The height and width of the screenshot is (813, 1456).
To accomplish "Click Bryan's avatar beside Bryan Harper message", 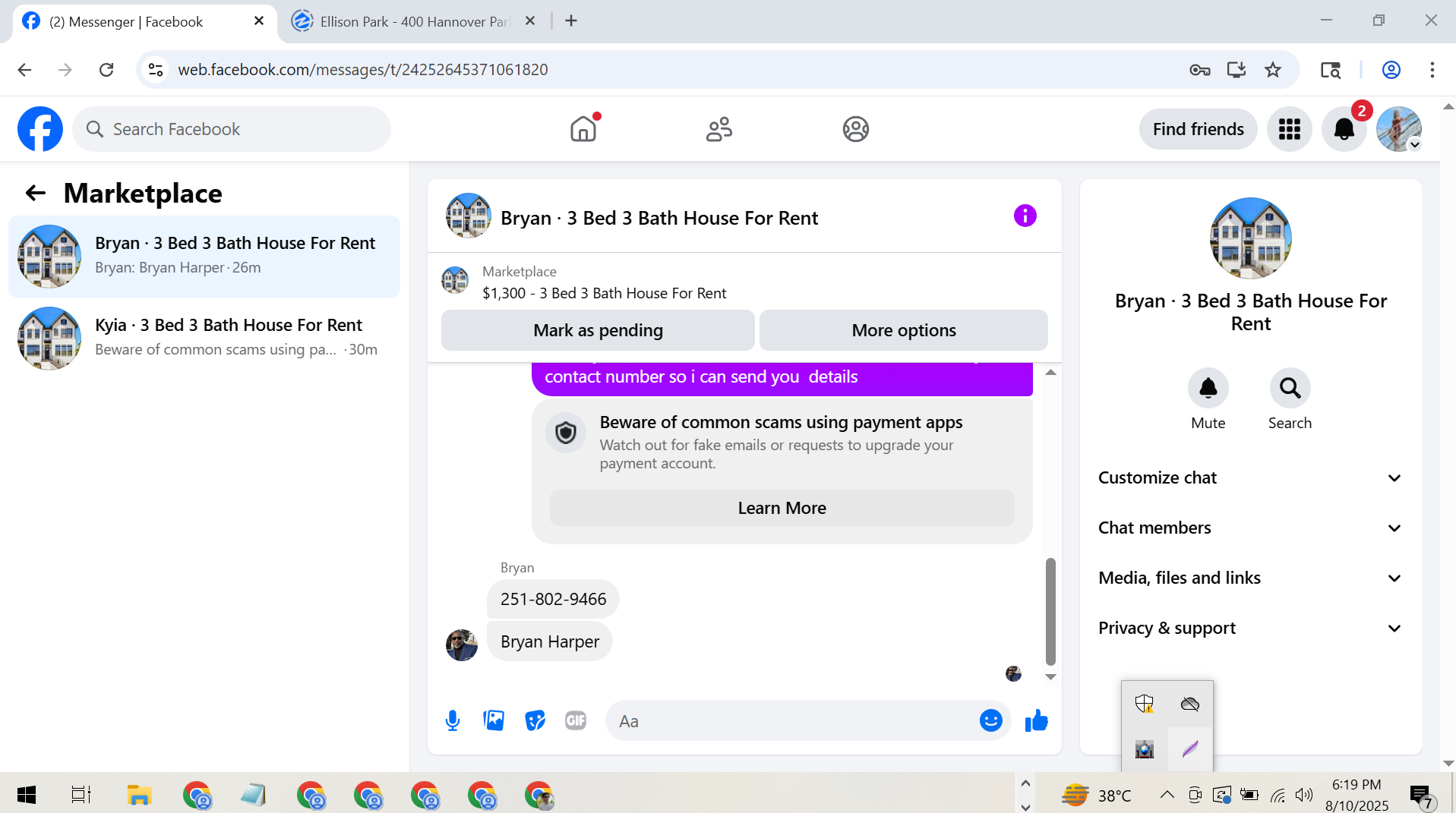I will pyautogui.click(x=461, y=644).
